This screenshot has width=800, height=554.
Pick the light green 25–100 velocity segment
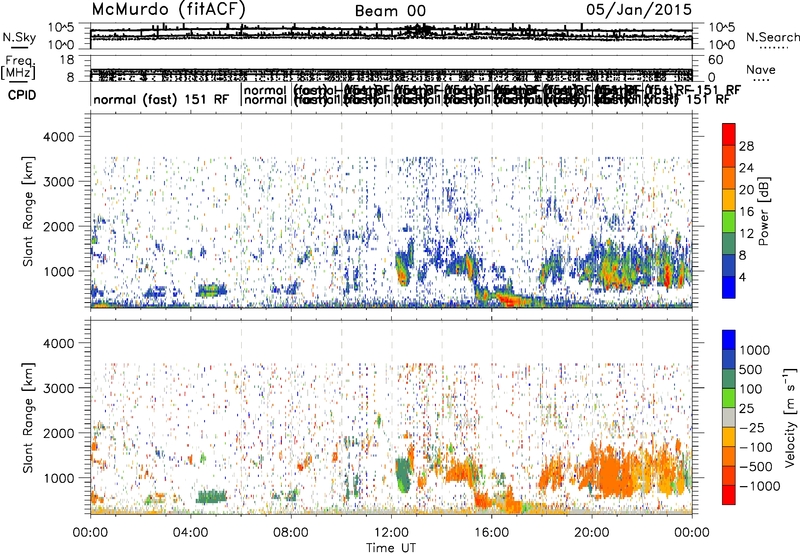[729, 398]
